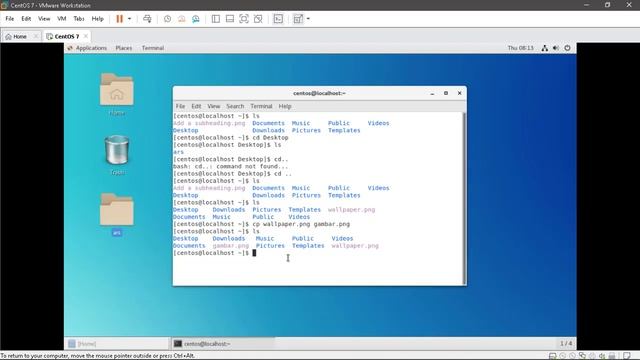Image resolution: width=640 pixels, height=360 pixels.
Task: Open the Terminal app menu in top bar
Action: (x=153, y=48)
